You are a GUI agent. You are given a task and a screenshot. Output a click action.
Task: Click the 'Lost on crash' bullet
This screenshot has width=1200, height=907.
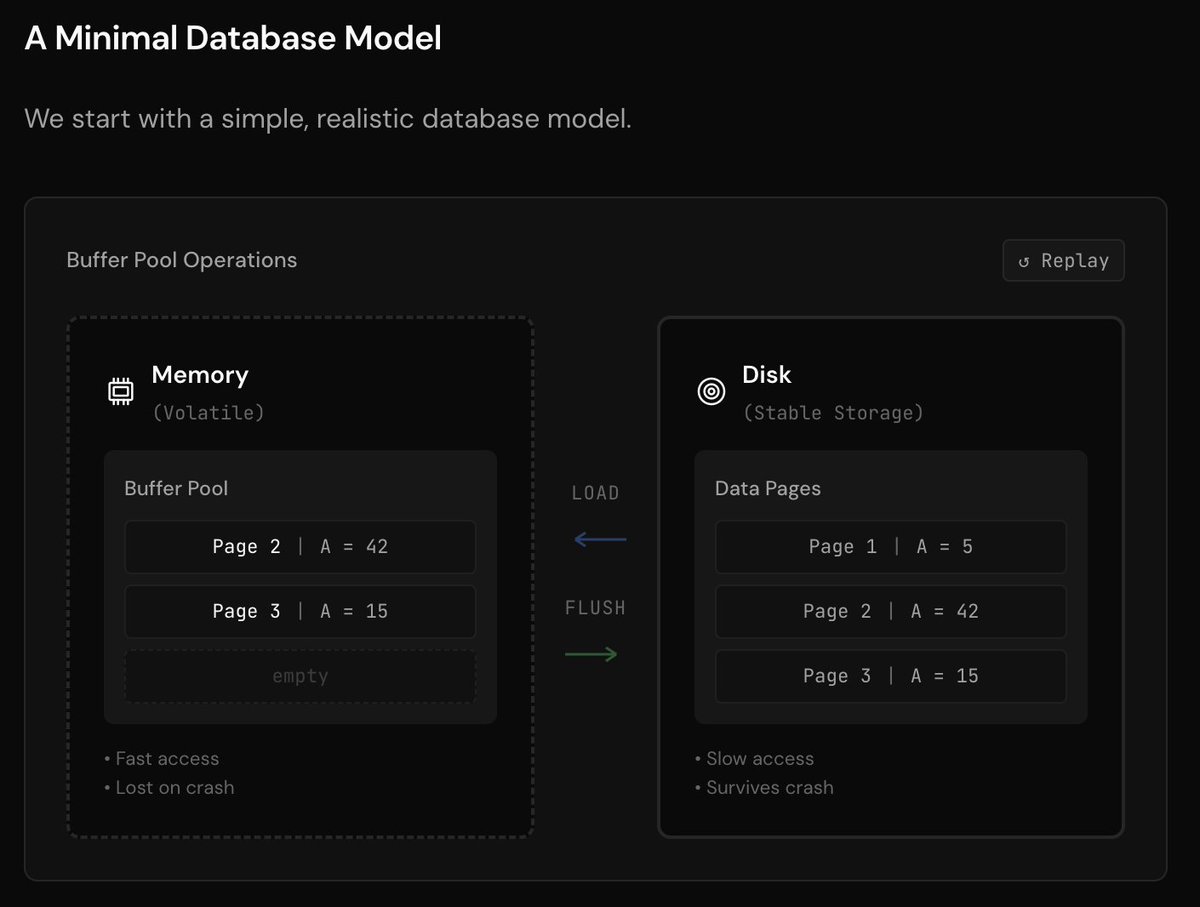[169, 788]
